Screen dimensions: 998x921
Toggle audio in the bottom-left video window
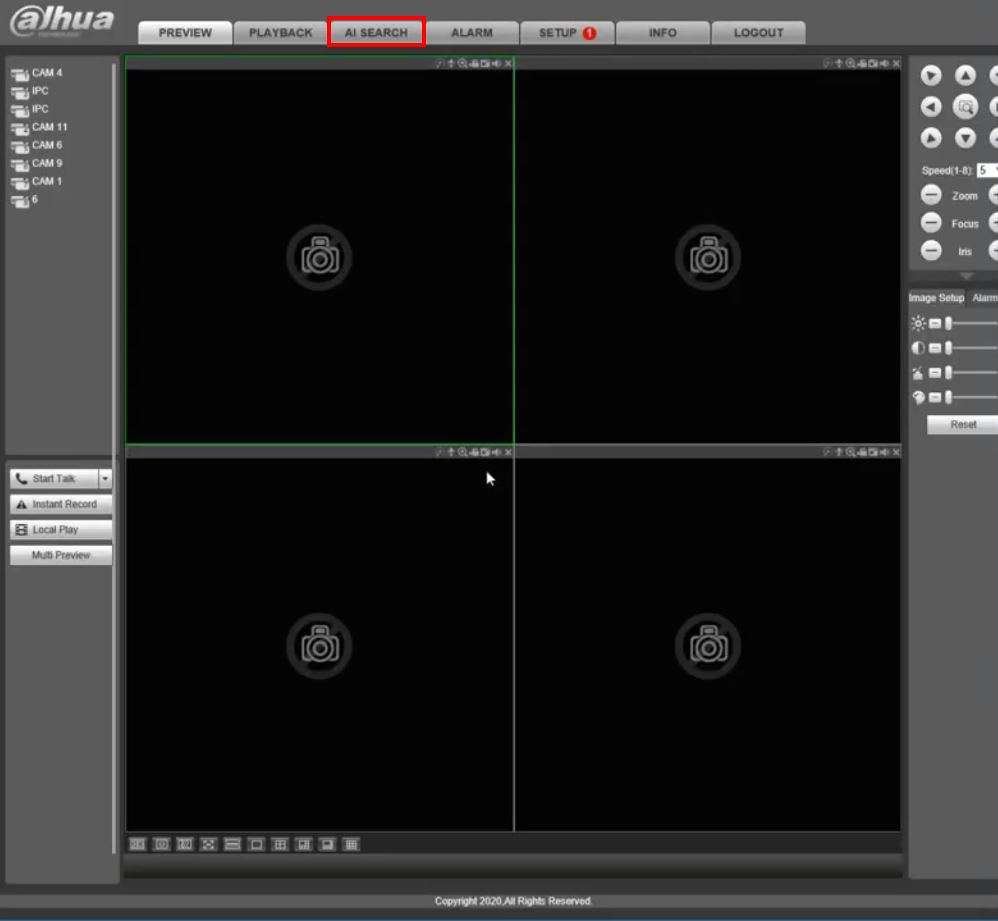[x=496, y=453]
